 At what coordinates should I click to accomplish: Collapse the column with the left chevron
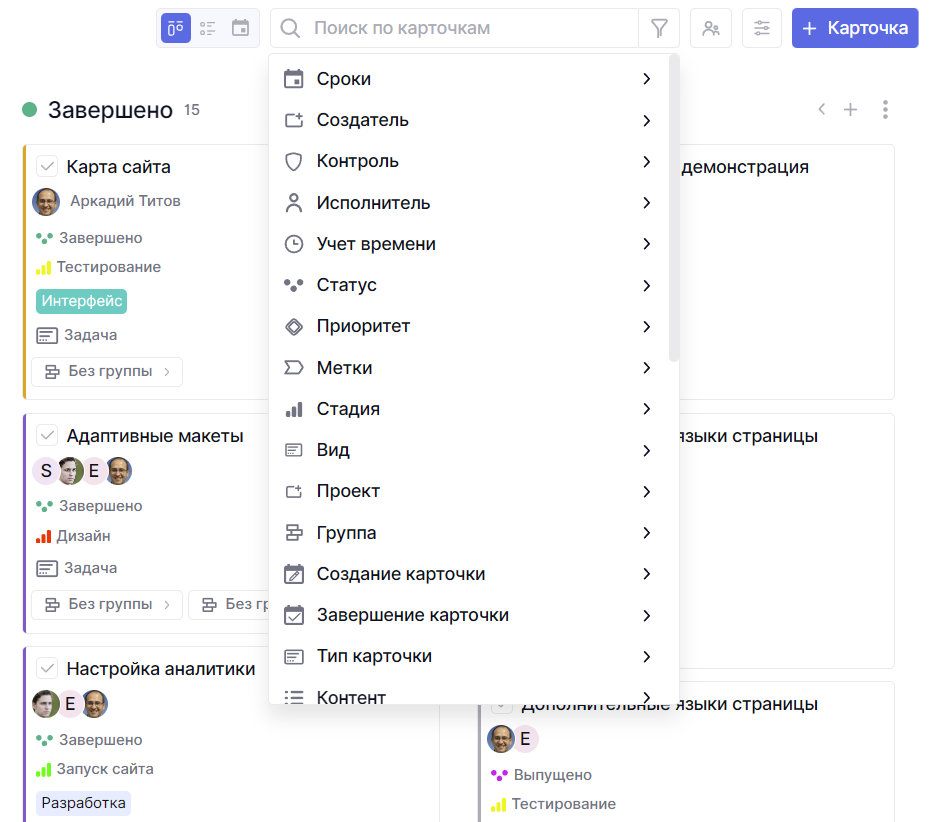point(821,110)
